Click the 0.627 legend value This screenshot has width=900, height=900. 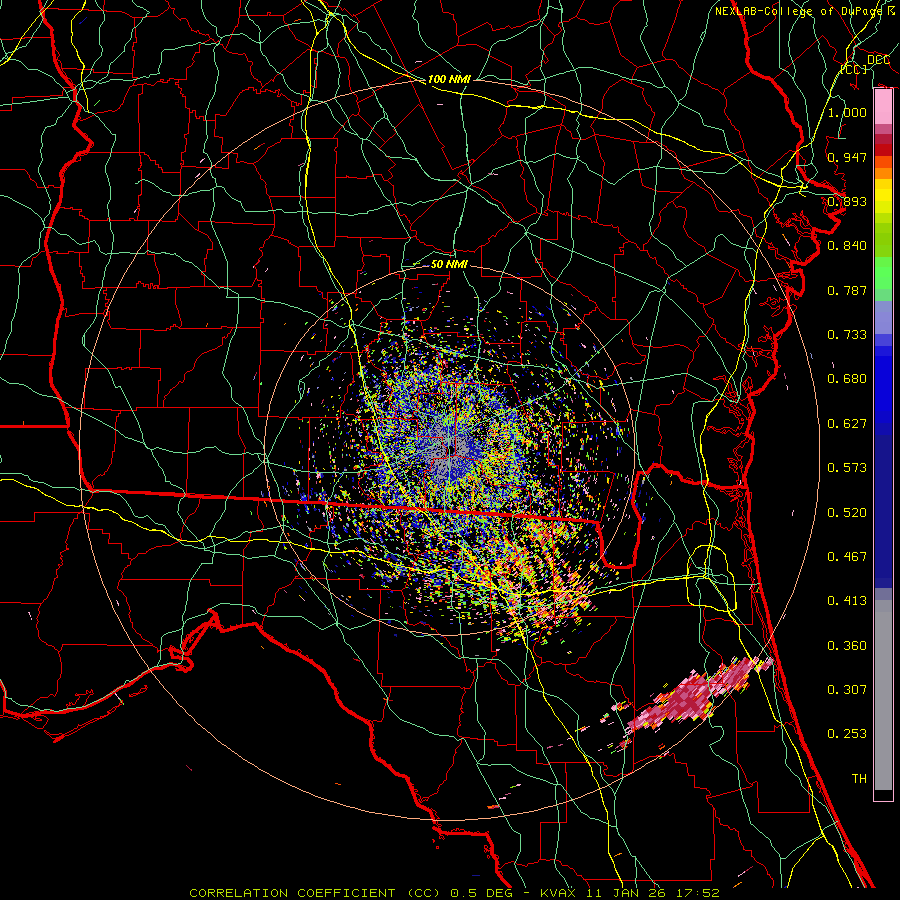pyautogui.click(x=847, y=424)
